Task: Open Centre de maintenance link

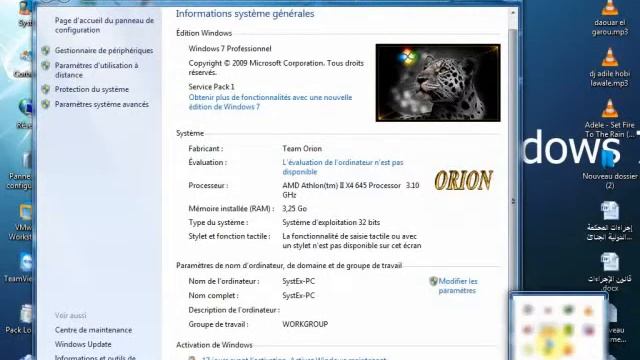Action: click(x=93, y=330)
